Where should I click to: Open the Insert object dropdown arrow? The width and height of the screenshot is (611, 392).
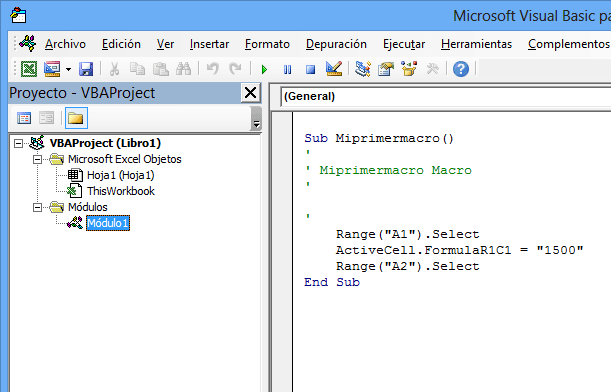click(68, 69)
